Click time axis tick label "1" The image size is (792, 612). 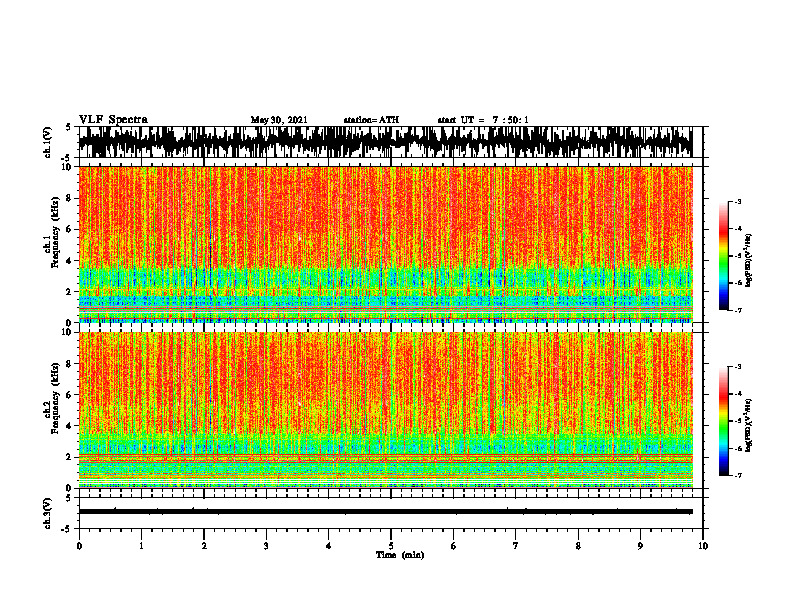point(141,546)
